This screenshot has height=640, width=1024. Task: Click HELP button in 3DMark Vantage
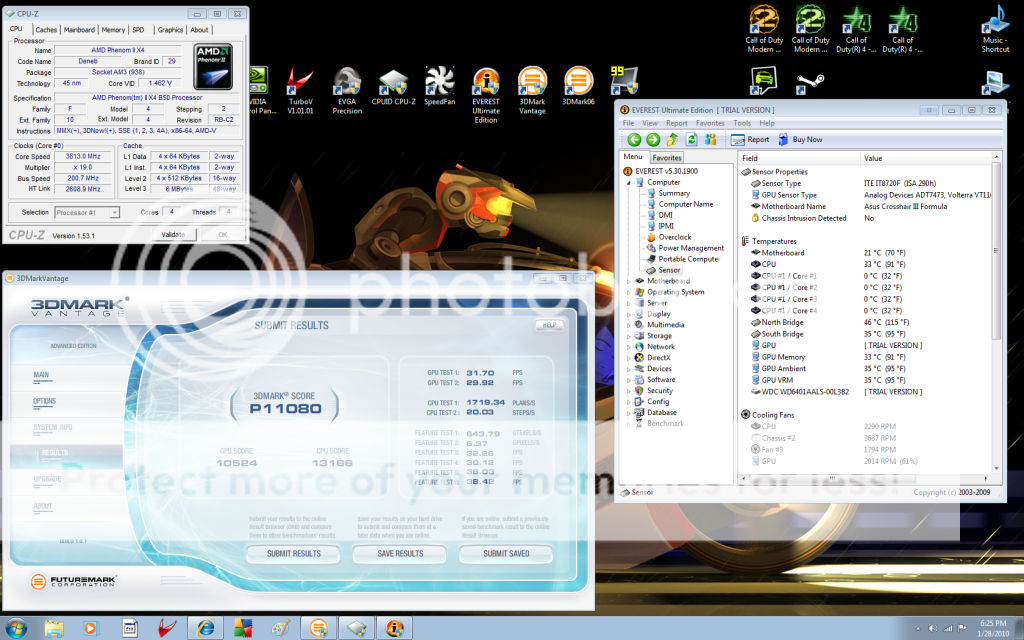click(x=549, y=325)
